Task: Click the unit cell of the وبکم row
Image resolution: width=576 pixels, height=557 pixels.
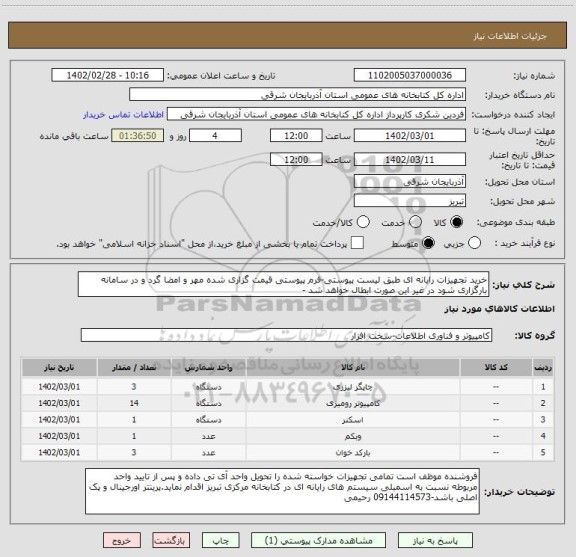Action: click(209, 436)
